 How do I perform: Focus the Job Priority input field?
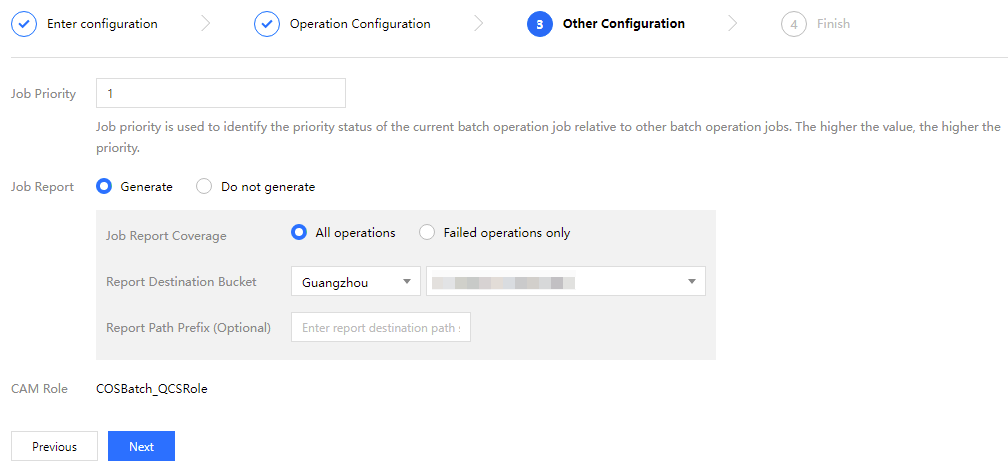(220, 93)
